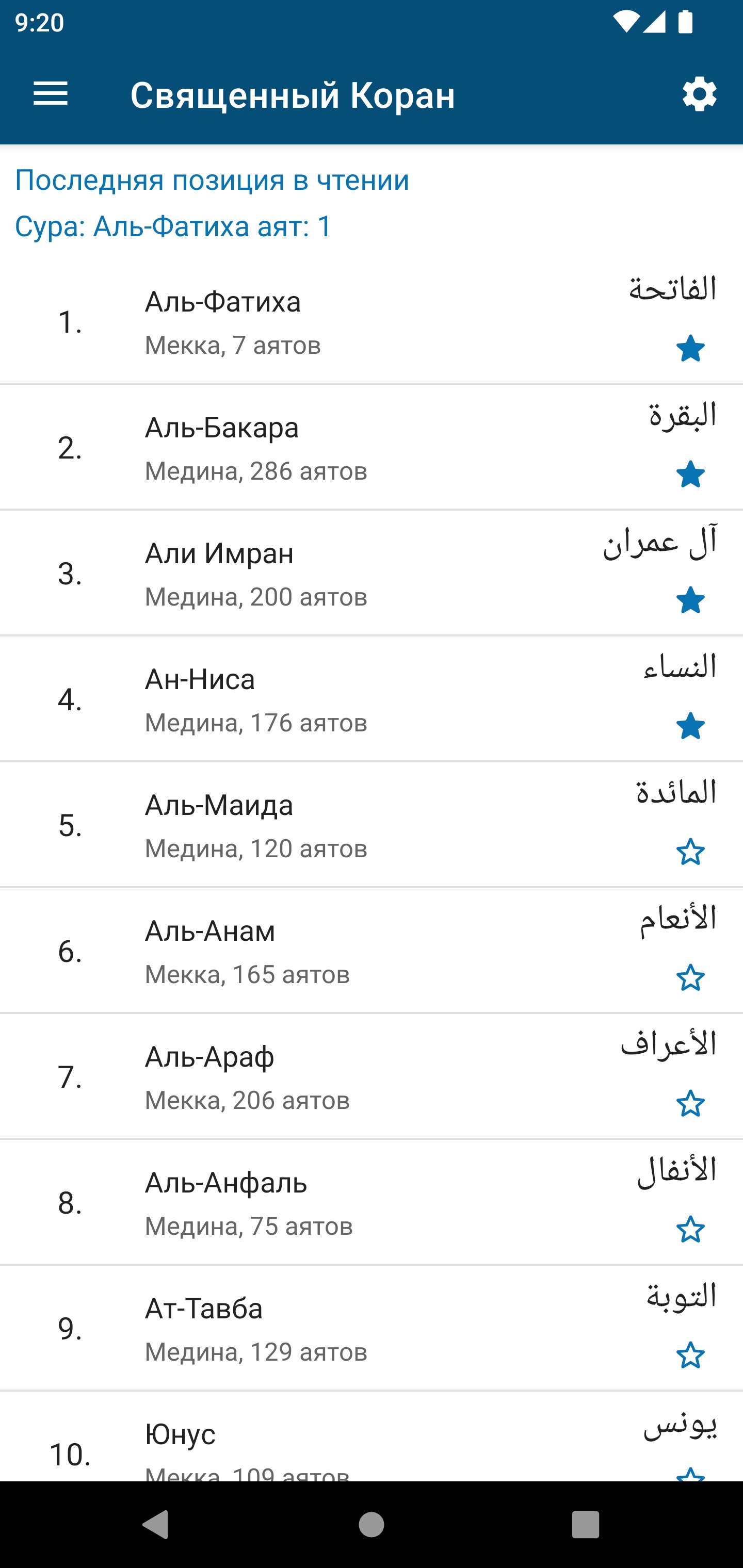Toggle the filled star for Али Имран

click(x=690, y=600)
